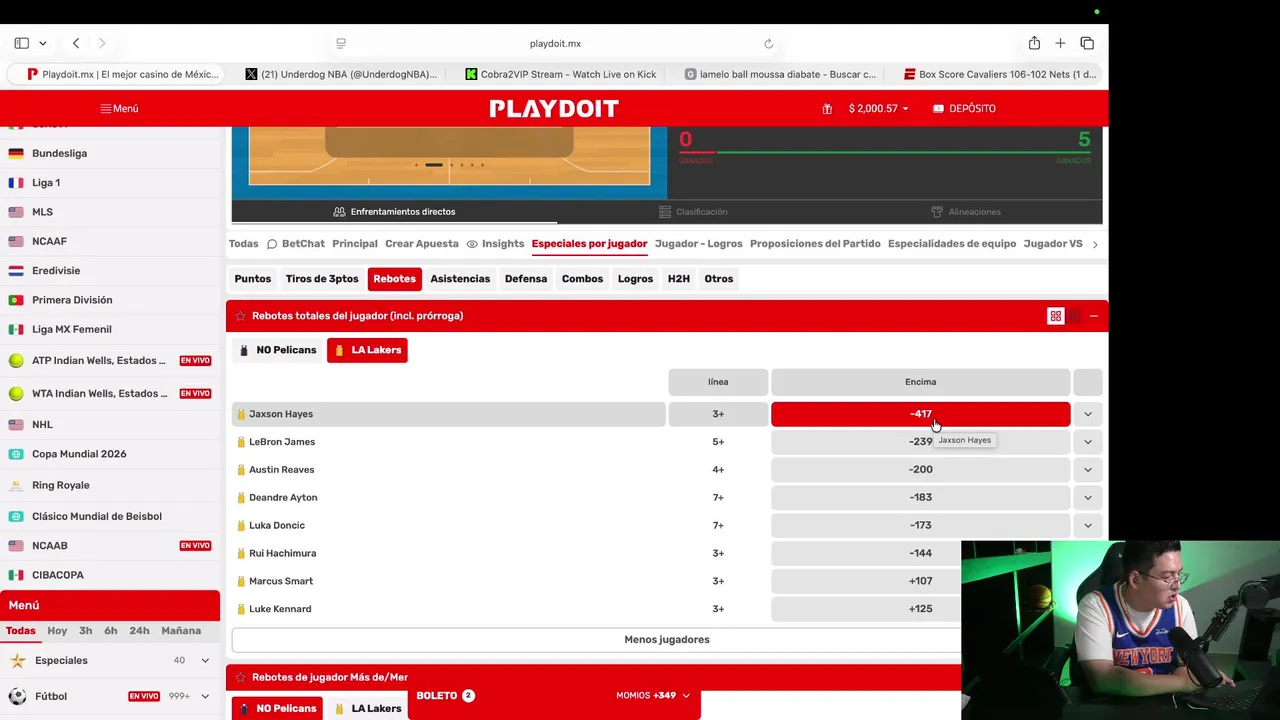Open Bundesliga in the sidebar

pos(59,153)
